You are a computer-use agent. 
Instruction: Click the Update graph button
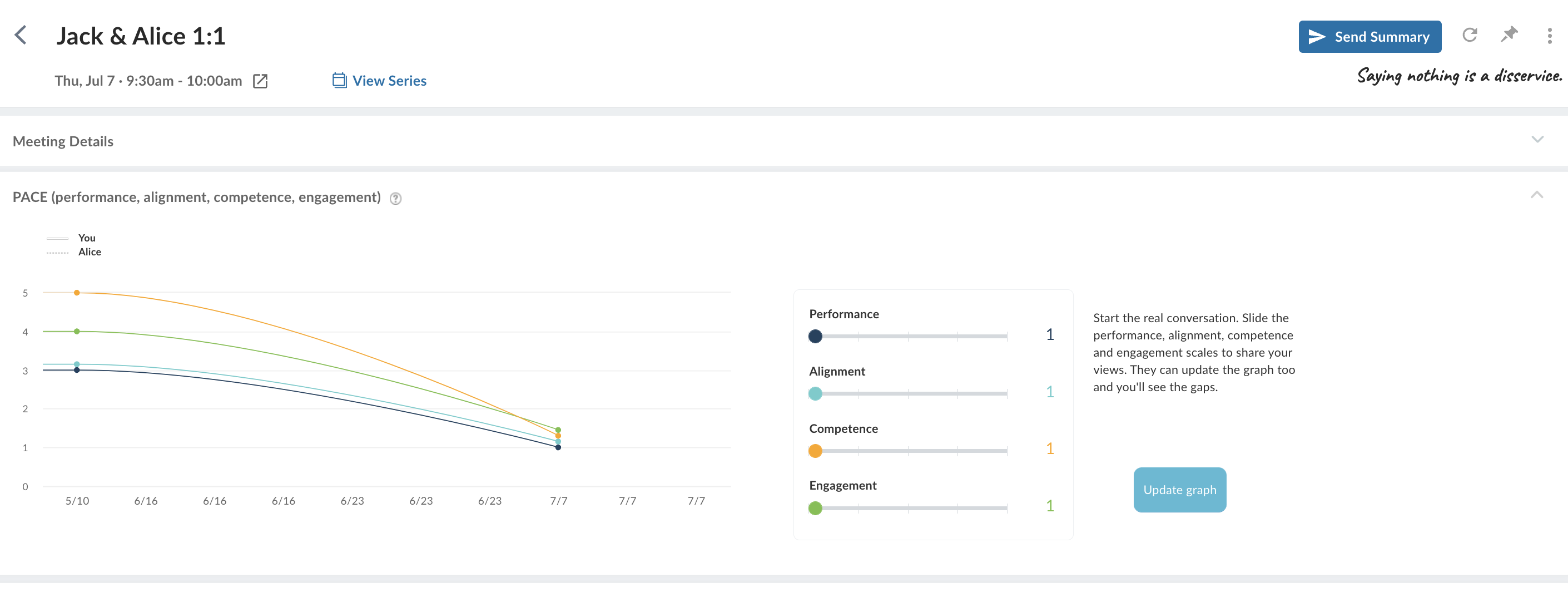pos(1179,490)
